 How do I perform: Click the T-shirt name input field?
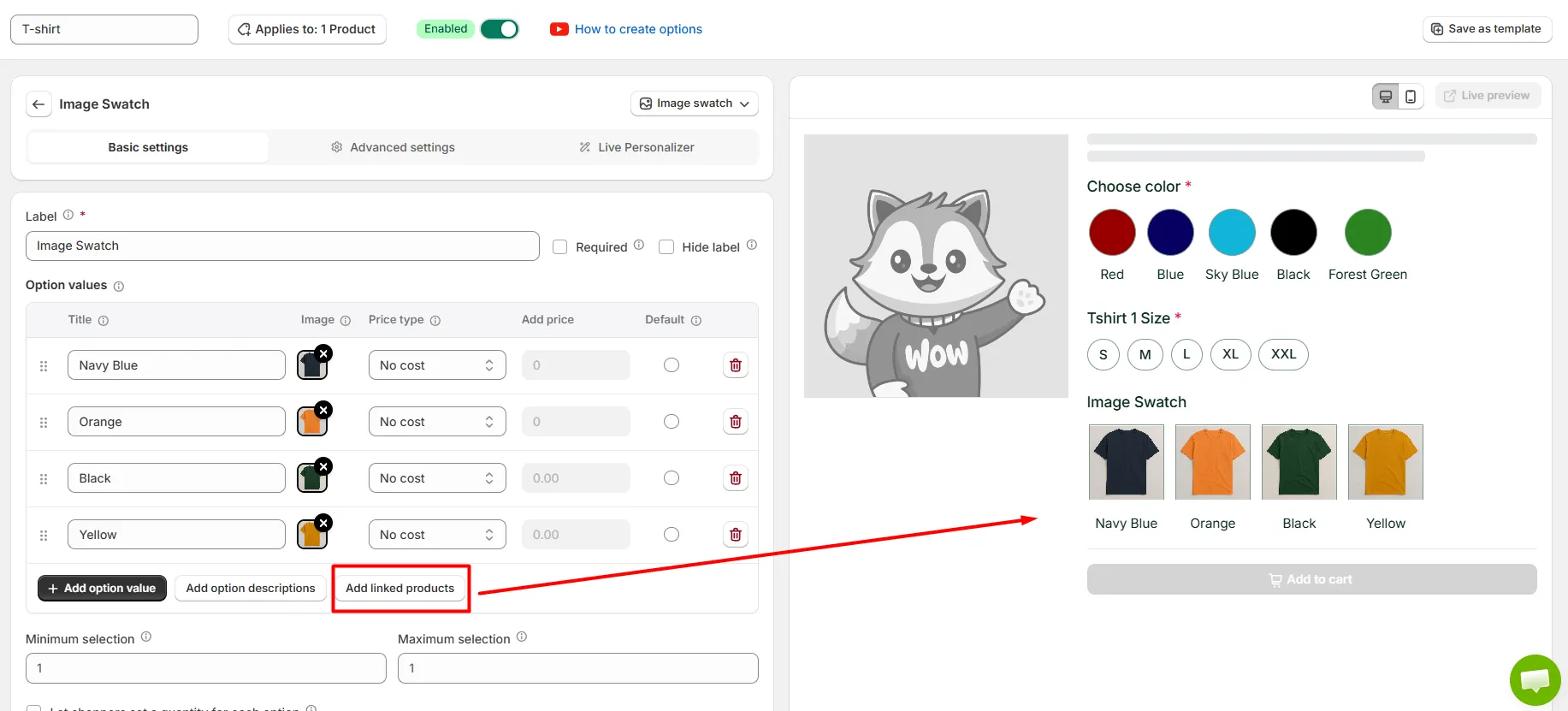click(x=104, y=29)
